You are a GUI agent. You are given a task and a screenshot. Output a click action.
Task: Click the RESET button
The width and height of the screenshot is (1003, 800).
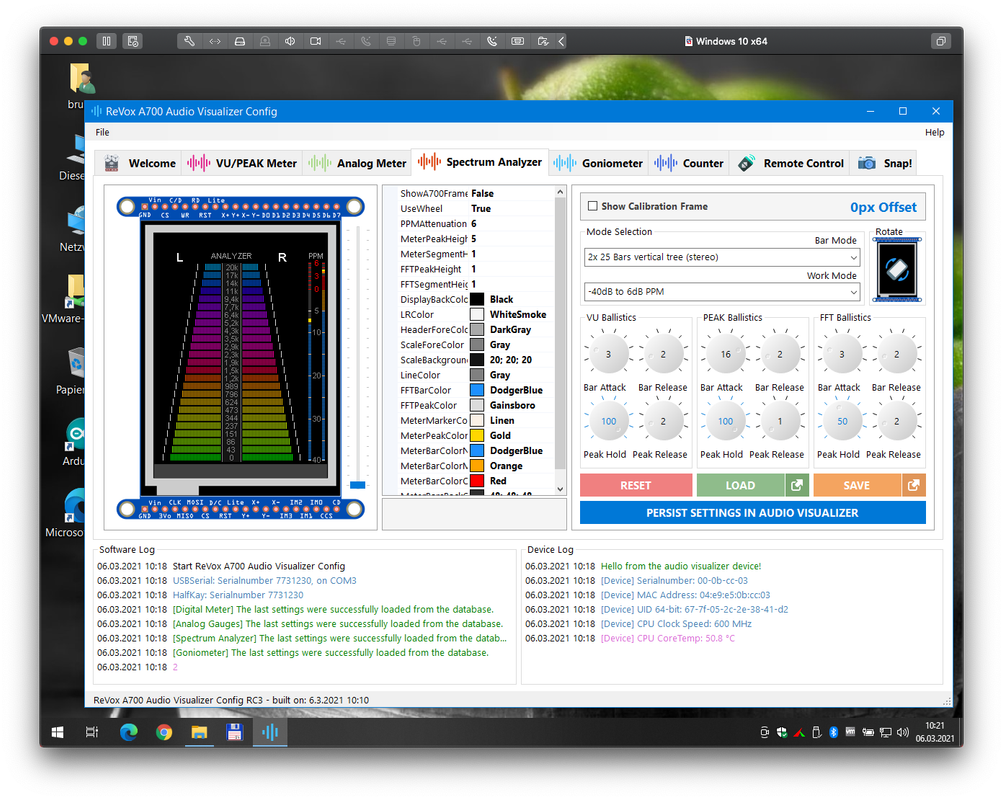(x=636, y=485)
